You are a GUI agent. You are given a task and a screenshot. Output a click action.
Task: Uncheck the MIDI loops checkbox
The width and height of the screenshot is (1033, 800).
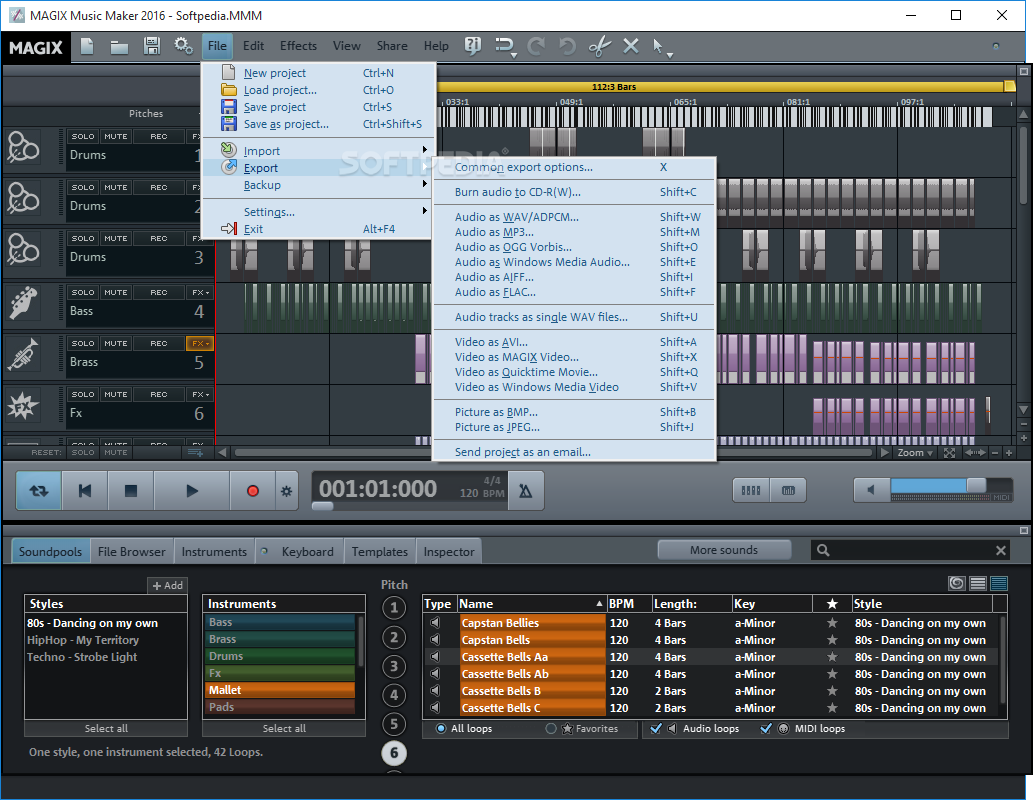[x=766, y=729]
